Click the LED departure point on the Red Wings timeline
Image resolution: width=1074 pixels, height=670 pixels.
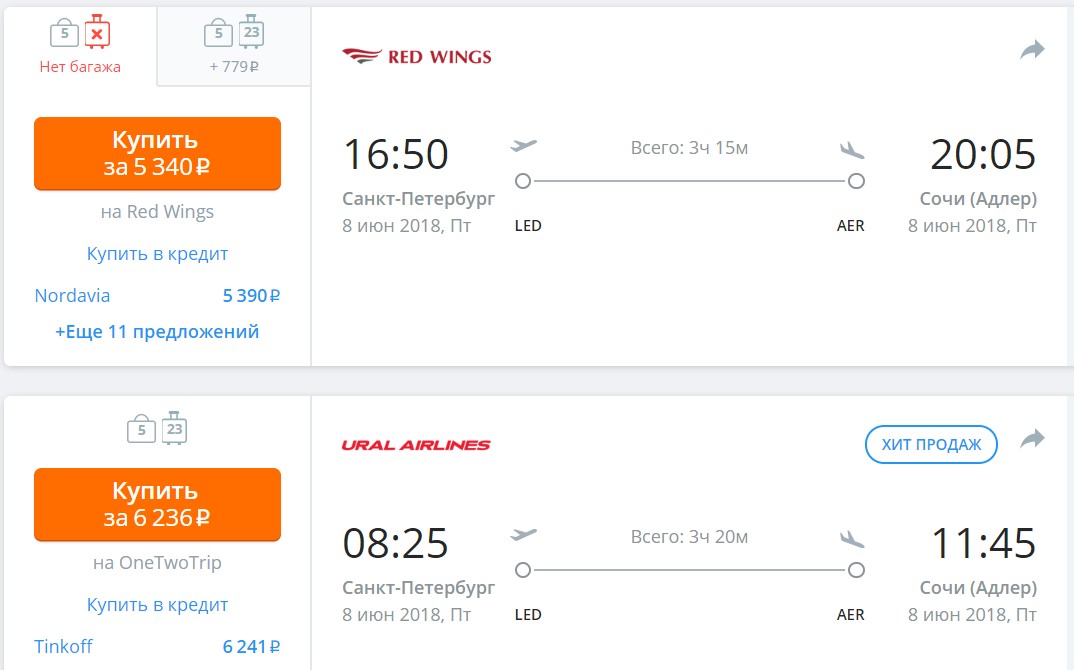[523, 182]
